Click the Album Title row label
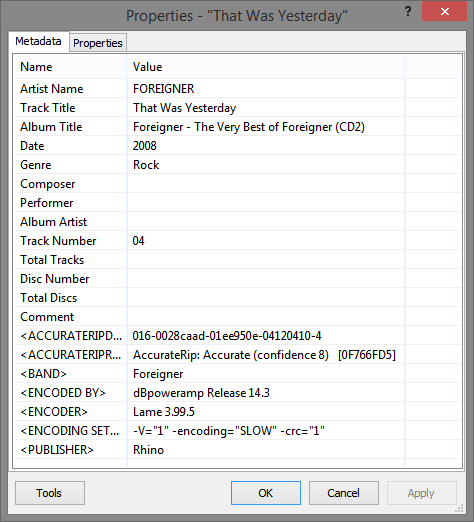This screenshot has height=522, width=474. click(51, 127)
